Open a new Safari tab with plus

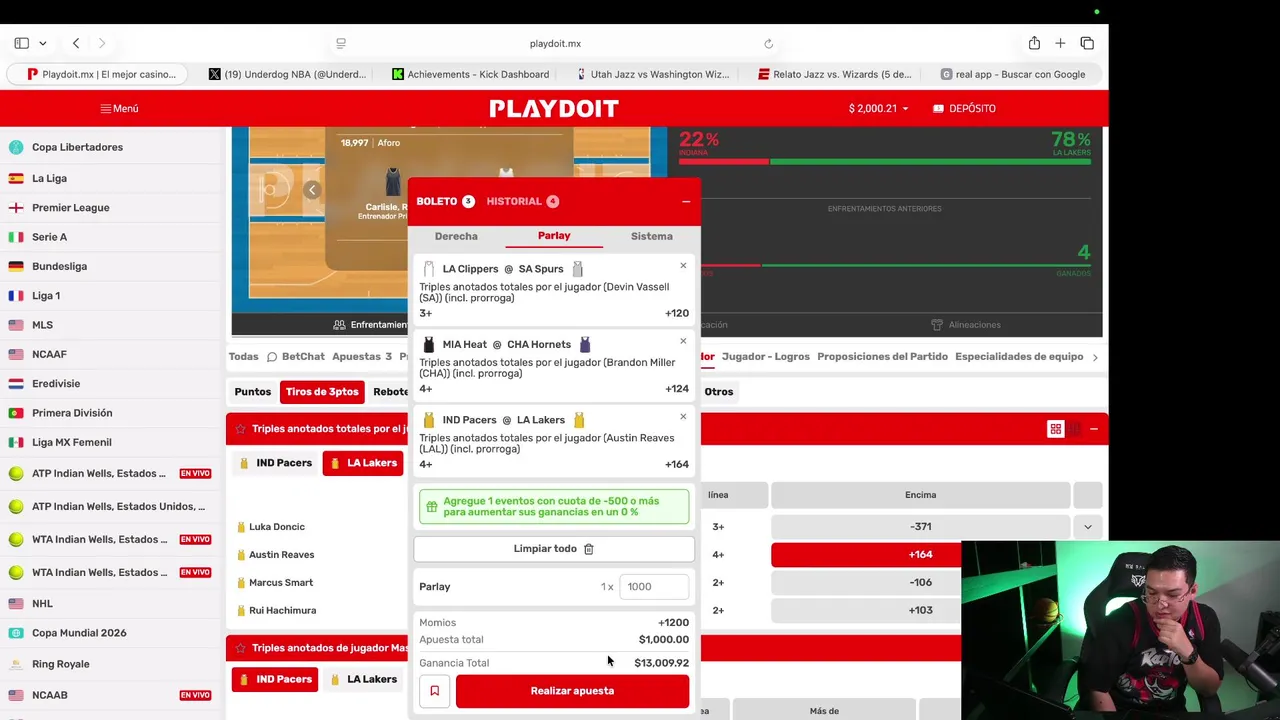coord(1060,43)
